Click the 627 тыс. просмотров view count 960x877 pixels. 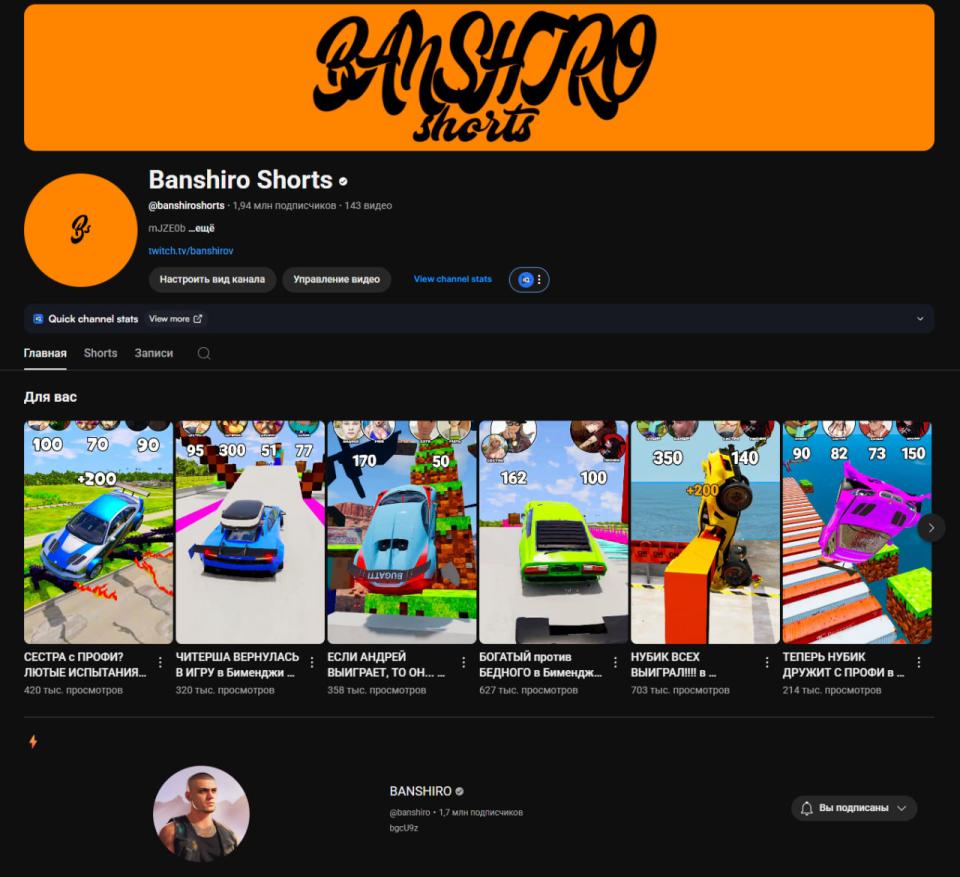pos(529,690)
